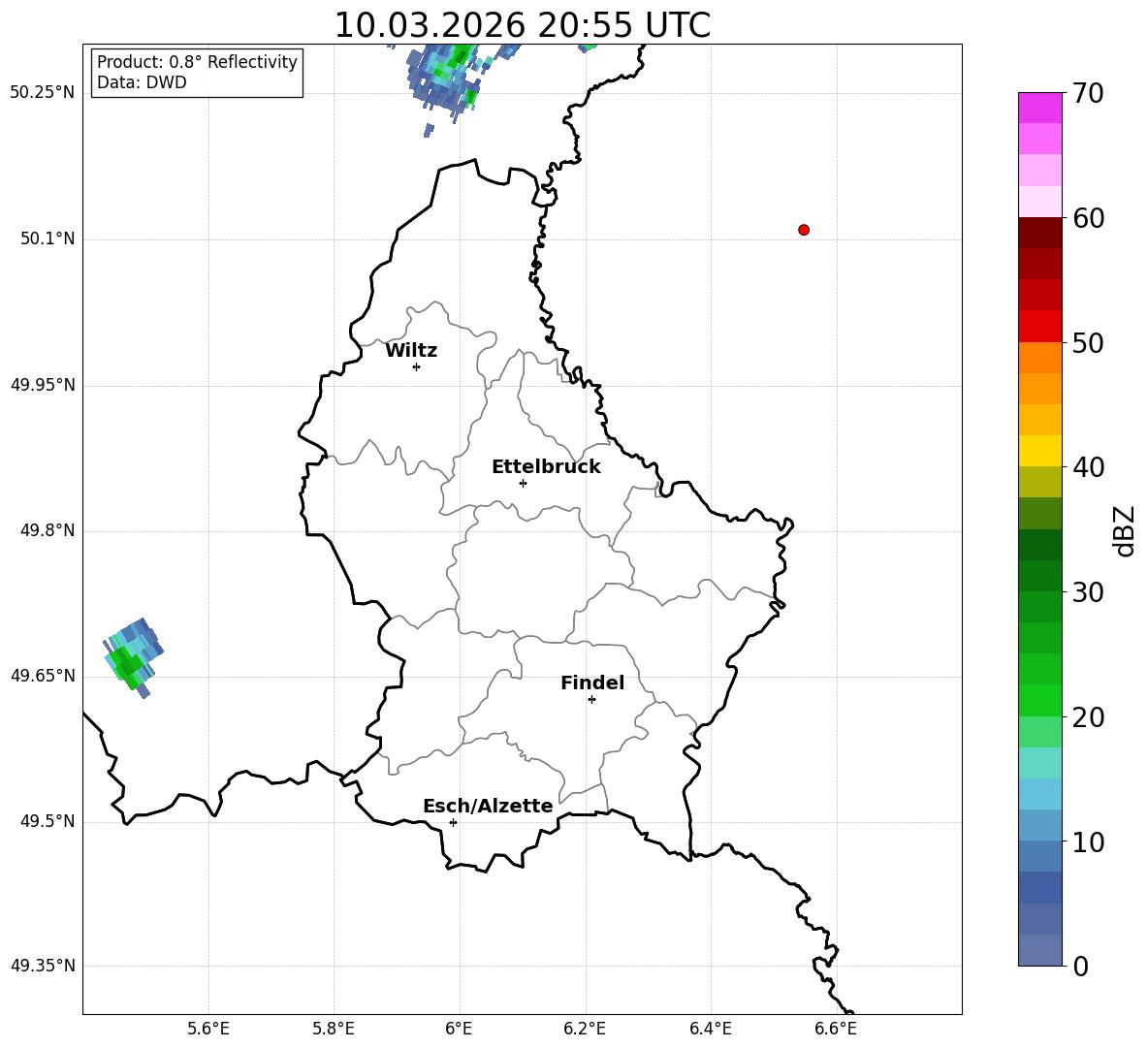Click the Esch/Alzette city label
This screenshot has width=1148, height=1048.
coord(488,806)
